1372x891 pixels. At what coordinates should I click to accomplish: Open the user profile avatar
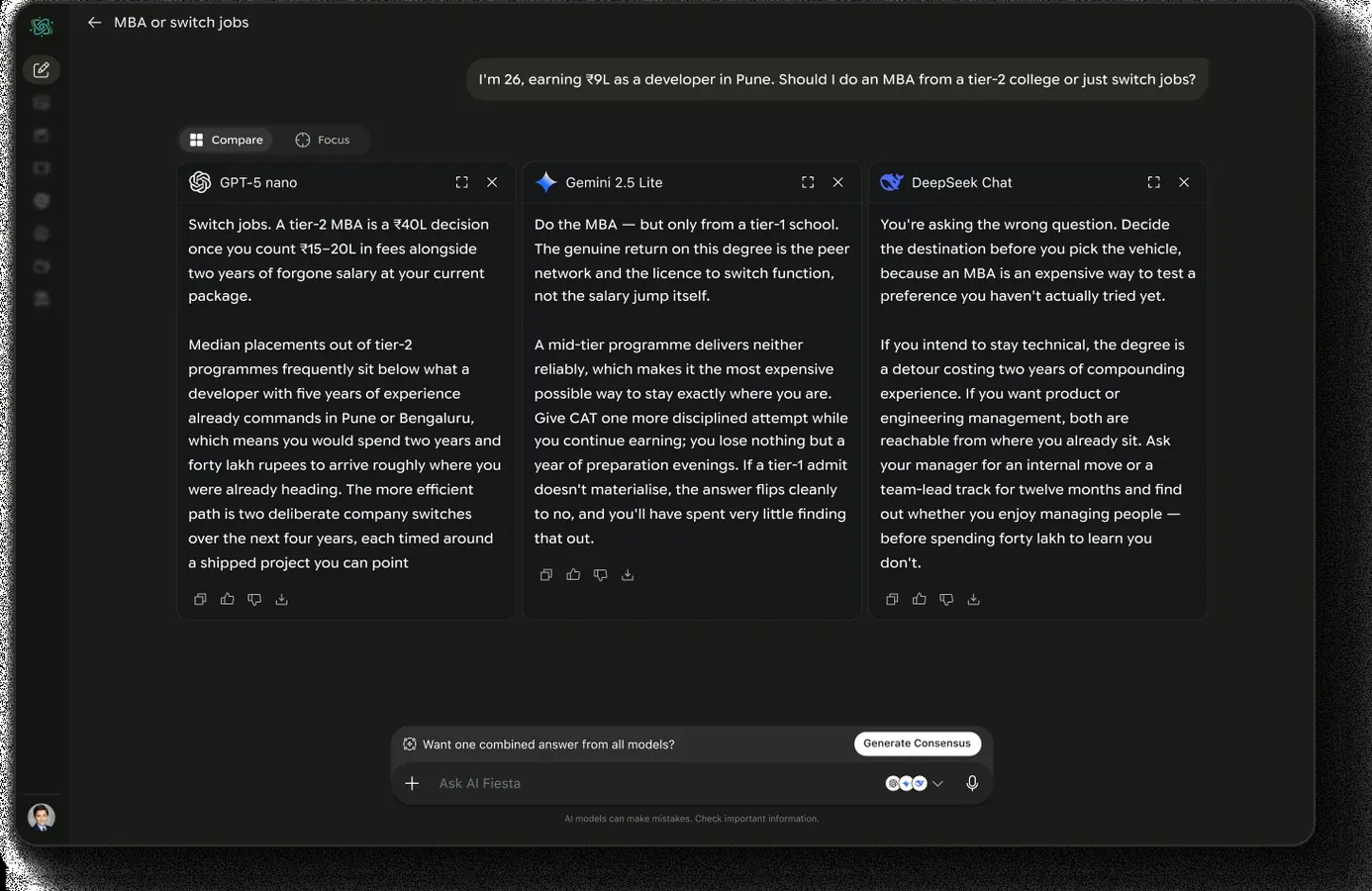(x=42, y=817)
